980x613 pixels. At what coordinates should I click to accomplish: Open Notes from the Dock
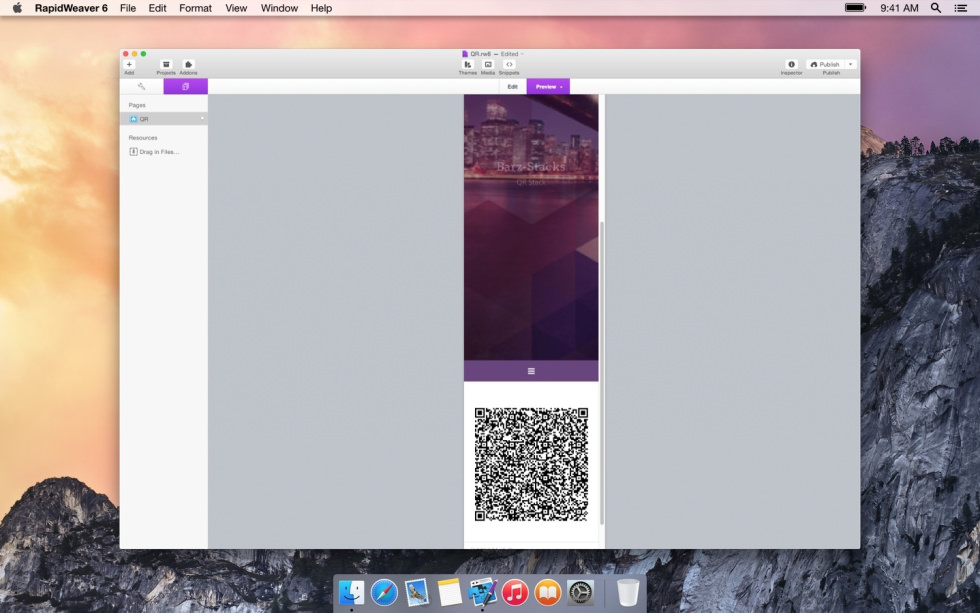click(x=449, y=592)
